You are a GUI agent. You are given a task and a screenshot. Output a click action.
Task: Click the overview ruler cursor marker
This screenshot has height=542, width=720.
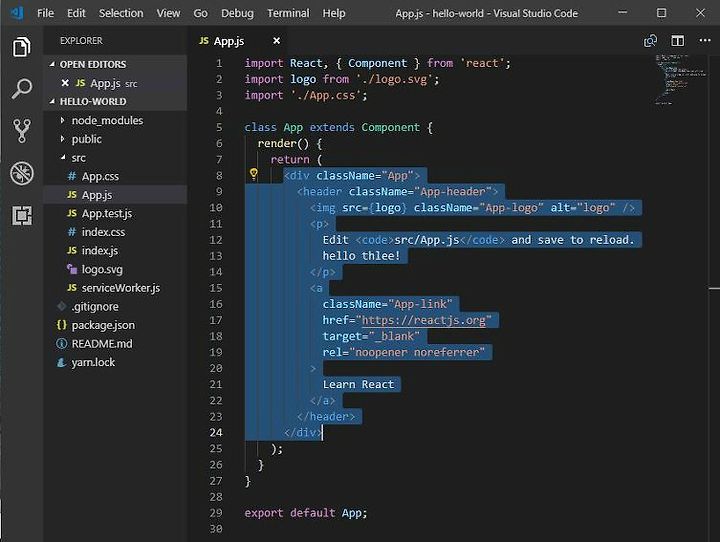[714, 288]
